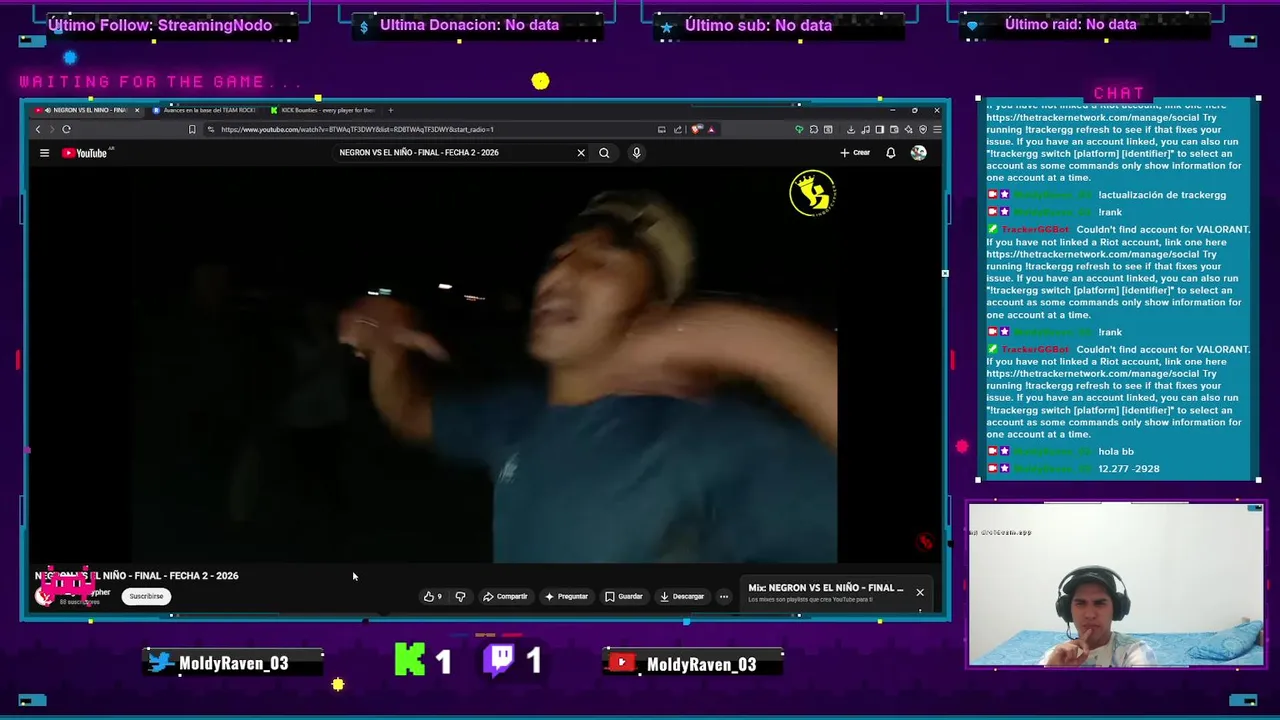Open the Brave wallet icon
The image size is (1280, 720).
894,129
